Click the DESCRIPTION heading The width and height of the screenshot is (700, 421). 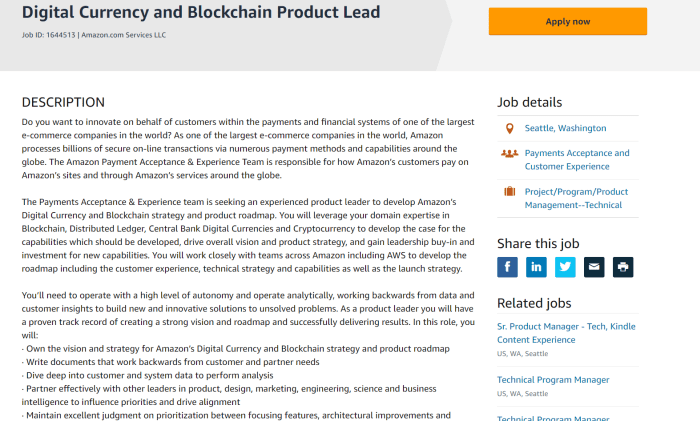(x=63, y=102)
